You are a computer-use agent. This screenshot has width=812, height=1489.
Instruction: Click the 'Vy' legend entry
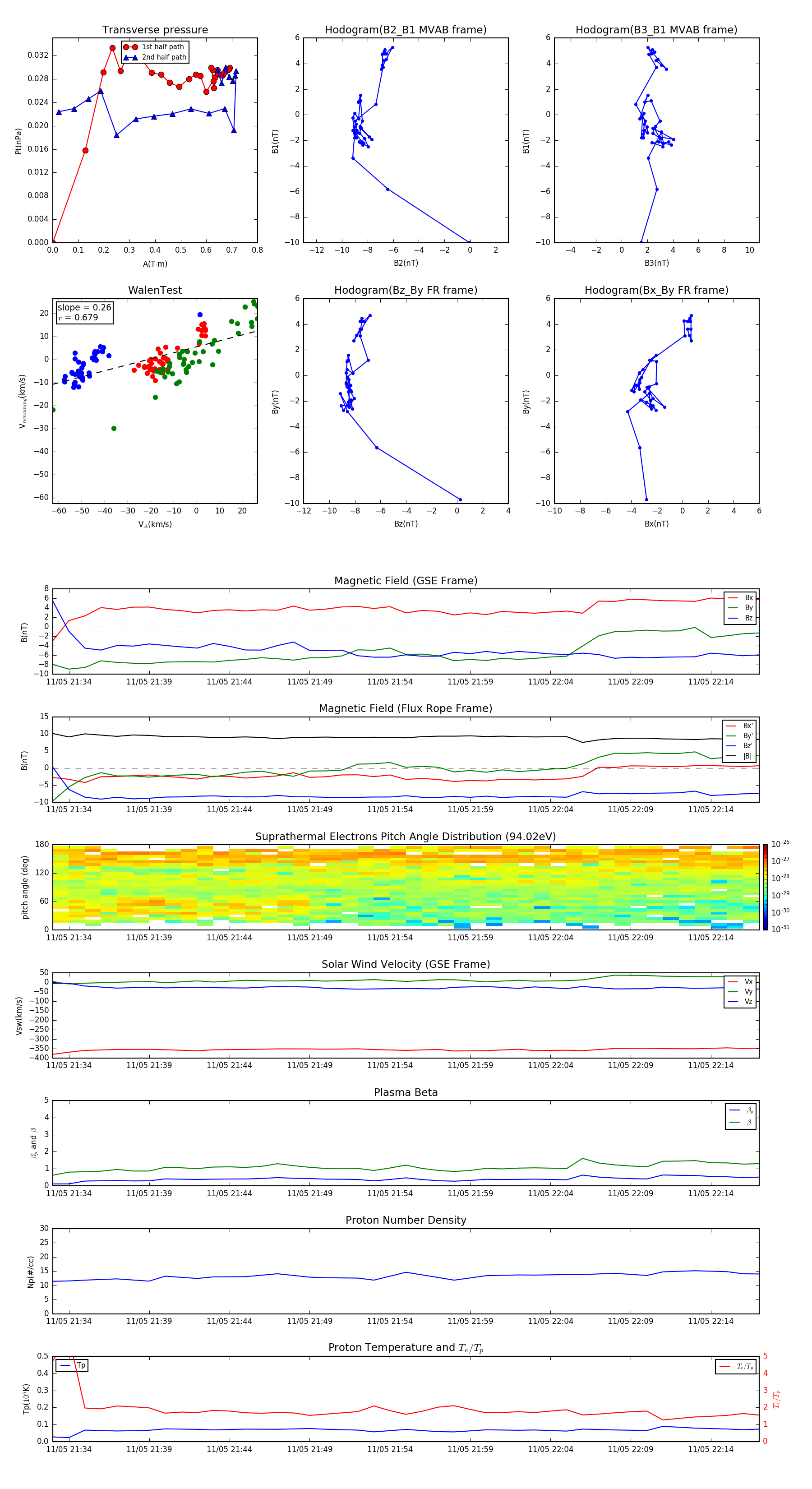[741, 991]
